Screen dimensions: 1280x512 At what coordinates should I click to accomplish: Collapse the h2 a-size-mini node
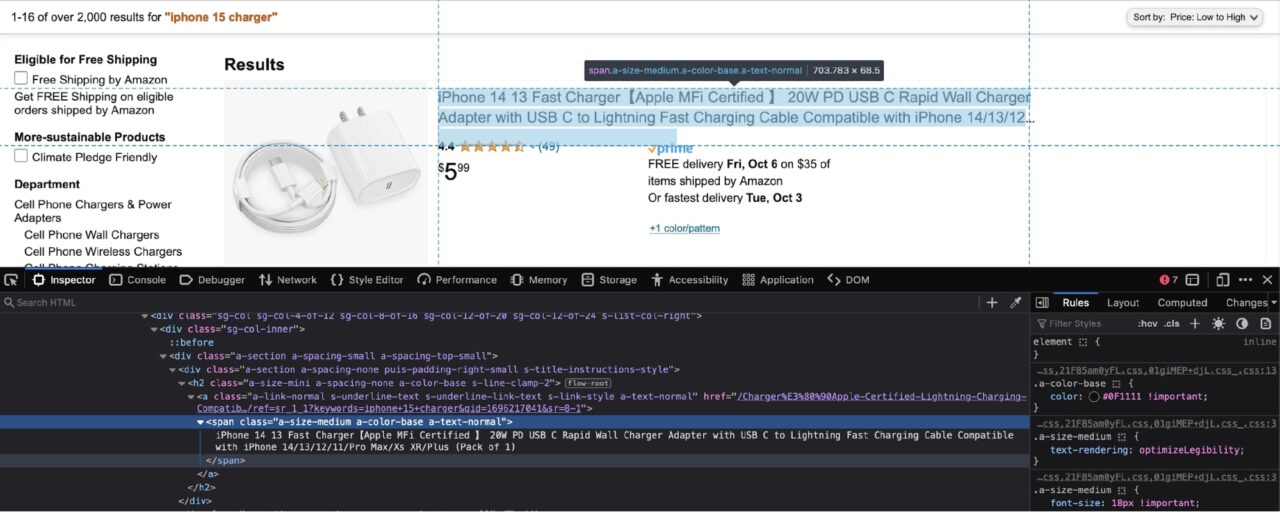(x=182, y=383)
